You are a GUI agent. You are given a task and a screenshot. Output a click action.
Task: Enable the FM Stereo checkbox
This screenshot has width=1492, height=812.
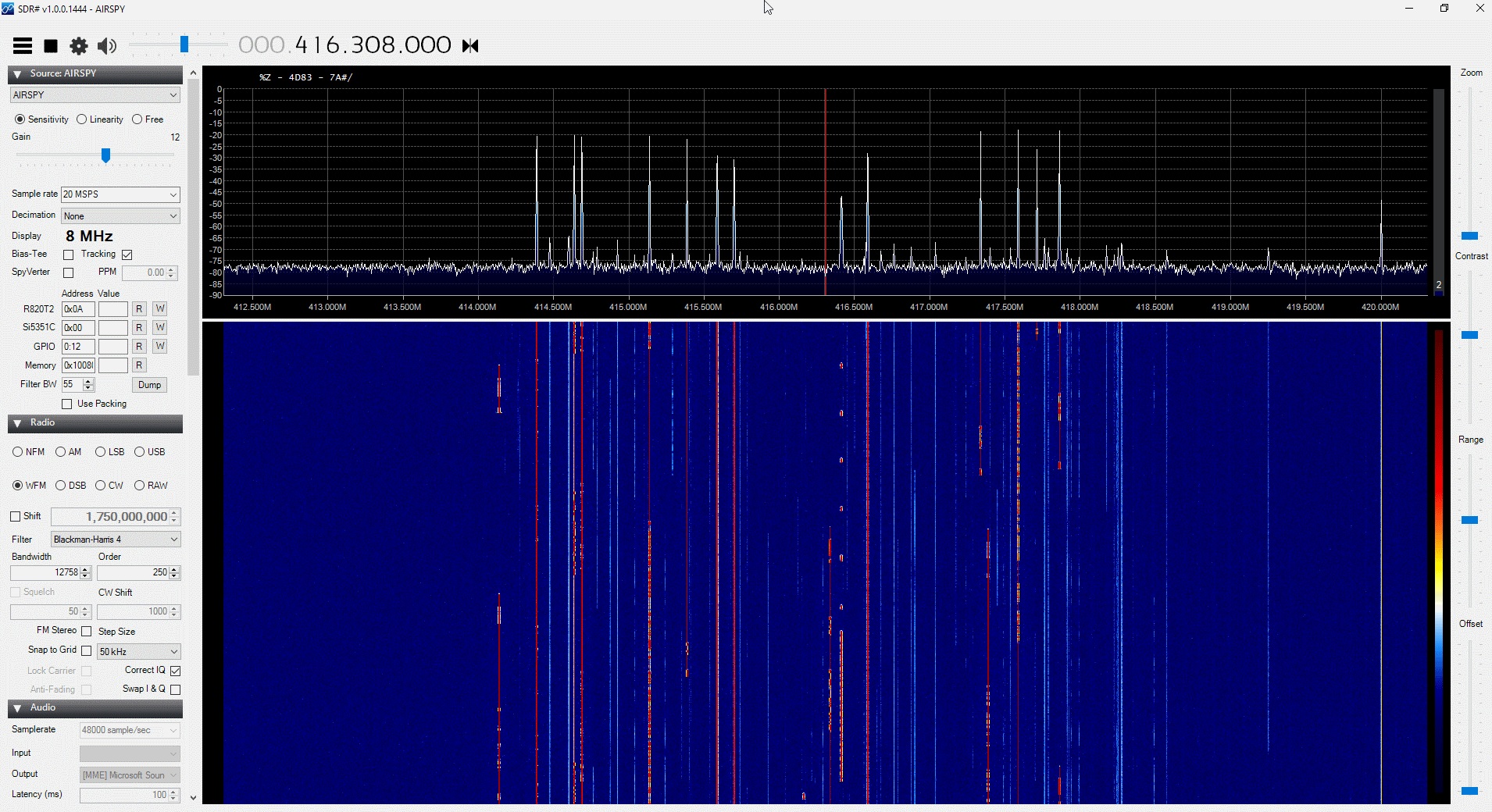[x=85, y=631]
